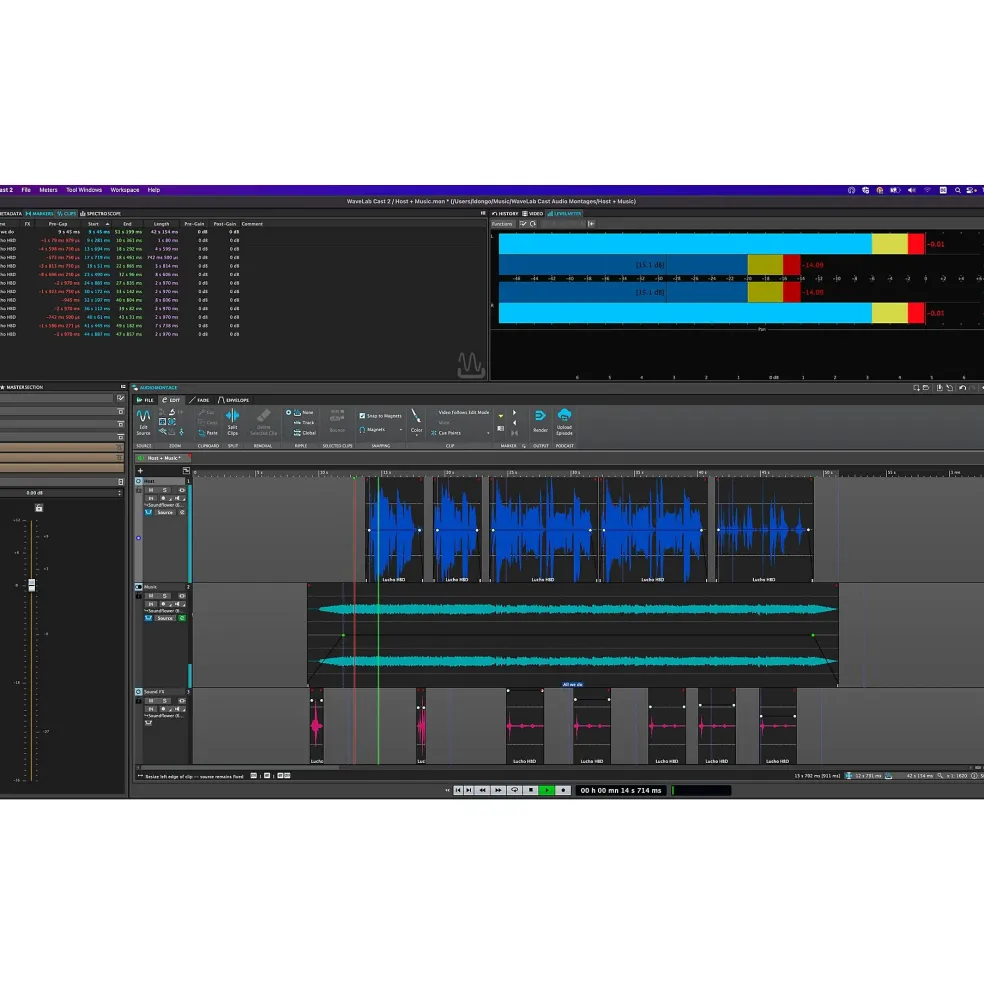Select the Track ripple option

303,423
